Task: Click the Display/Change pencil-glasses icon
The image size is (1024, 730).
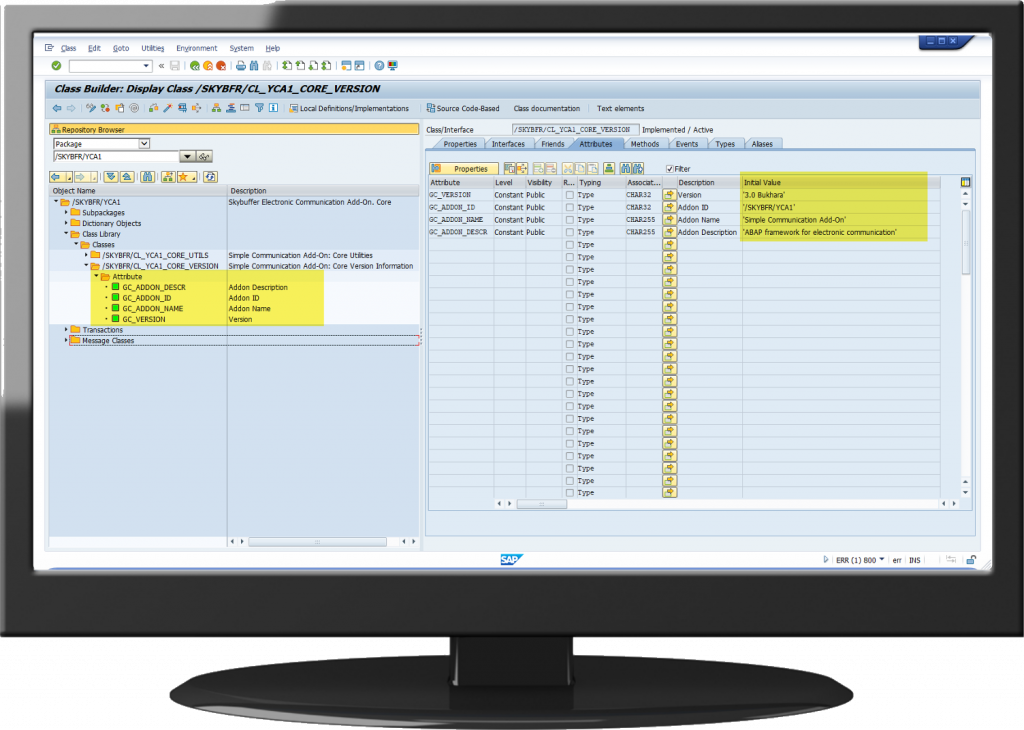Action: pyautogui.click(x=91, y=108)
